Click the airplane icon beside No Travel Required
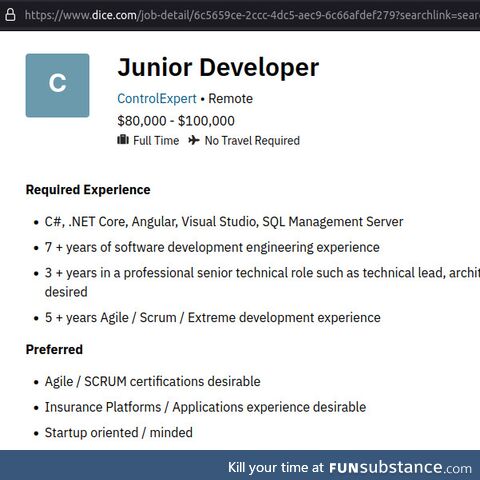 pos(194,140)
